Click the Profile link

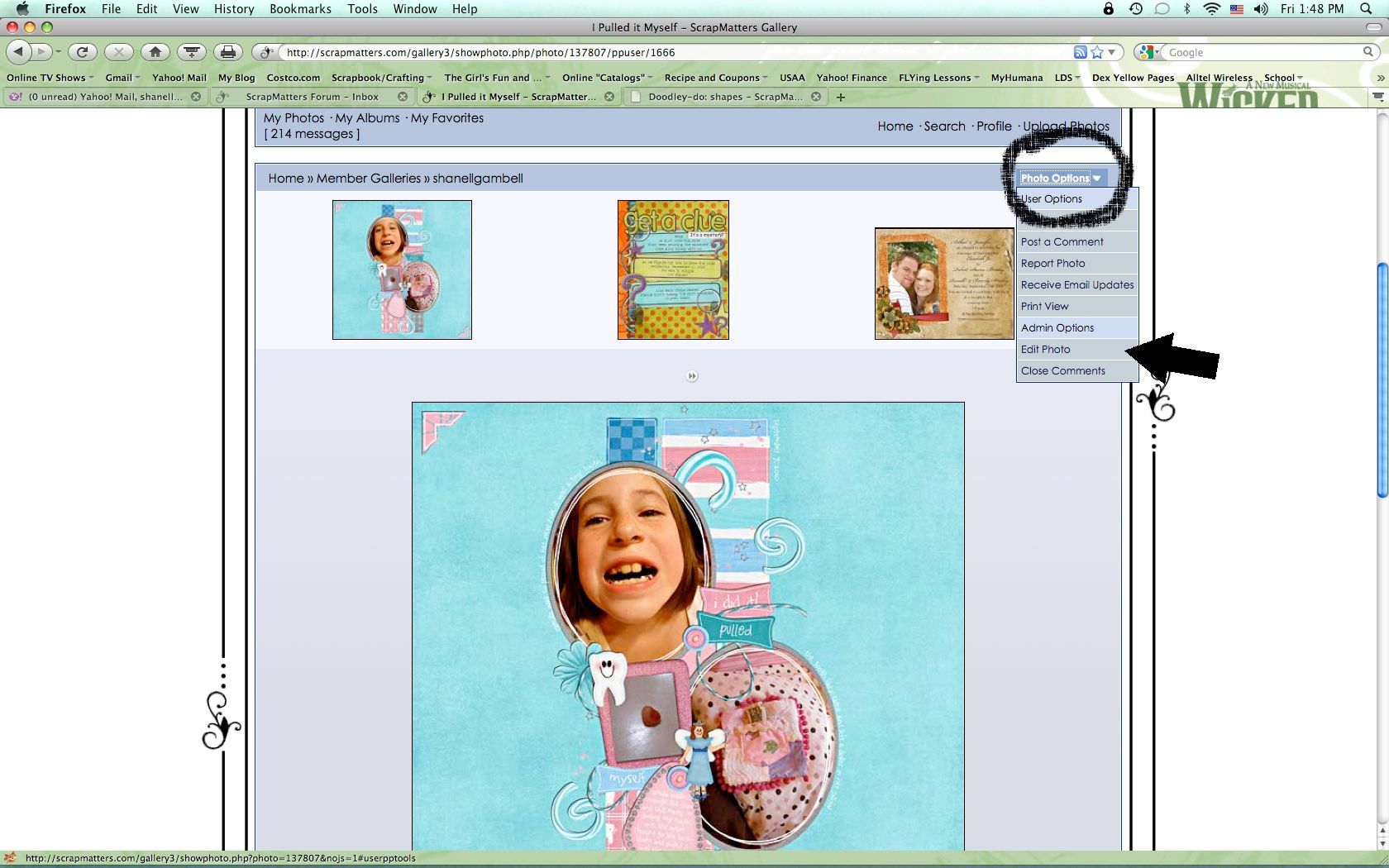click(994, 126)
